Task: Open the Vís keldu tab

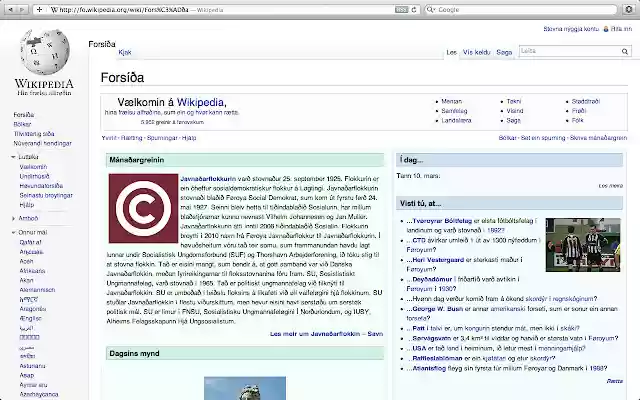Action: coord(476,52)
